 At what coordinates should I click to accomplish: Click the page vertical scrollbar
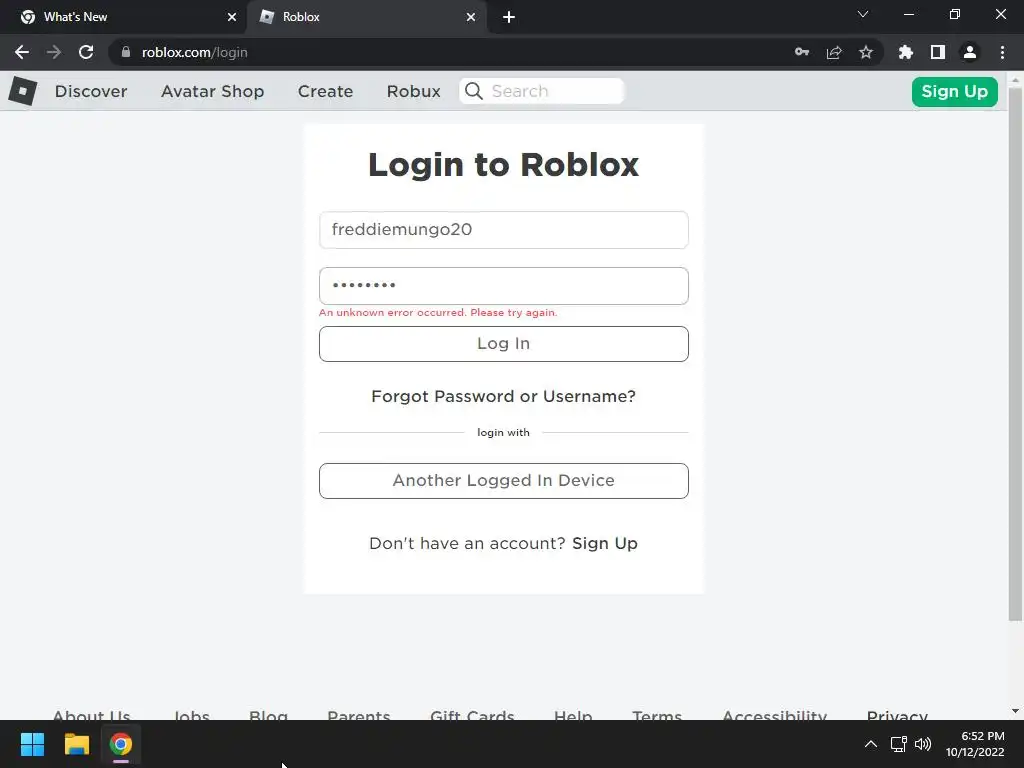click(x=1015, y=353)
